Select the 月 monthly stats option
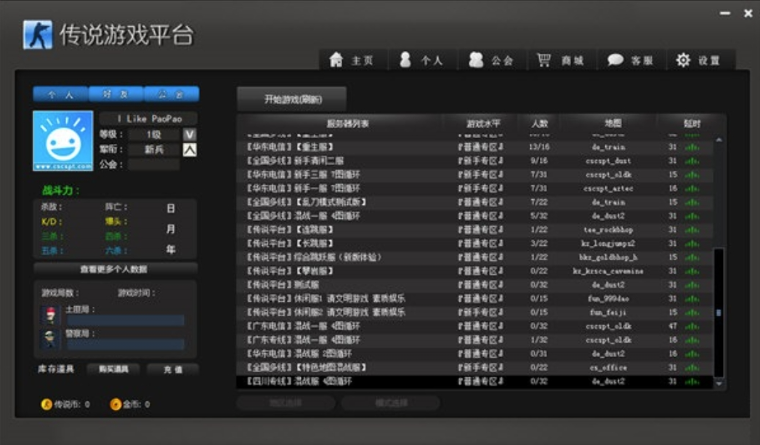Image resolution: width=760 pixels, height=445 pixels. 171,229
